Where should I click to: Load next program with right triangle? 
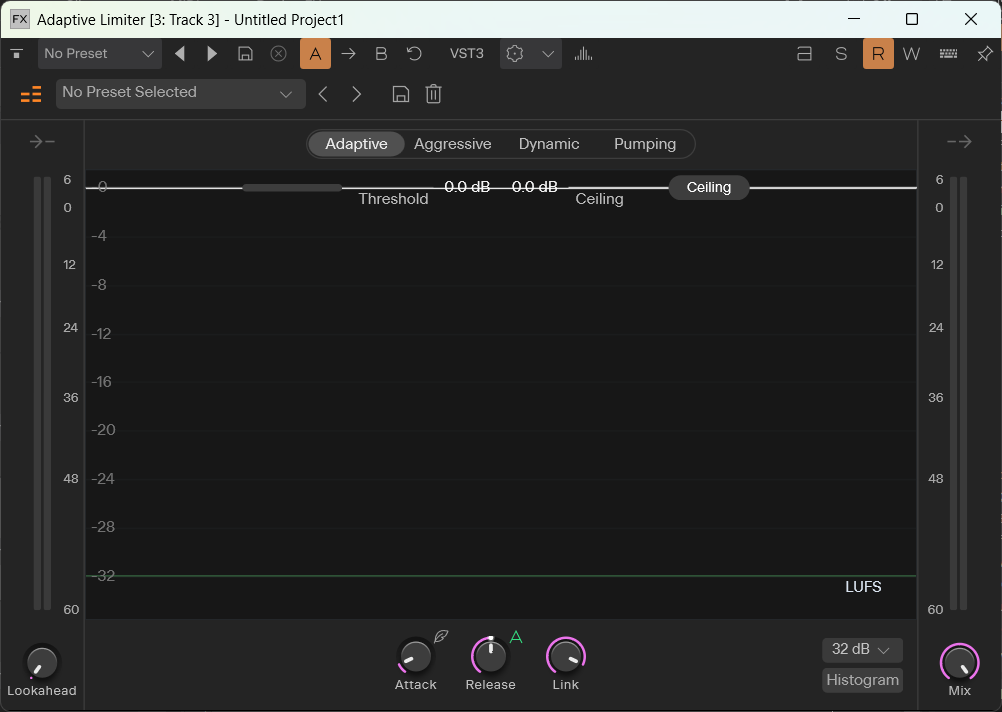tap(212, 54)
